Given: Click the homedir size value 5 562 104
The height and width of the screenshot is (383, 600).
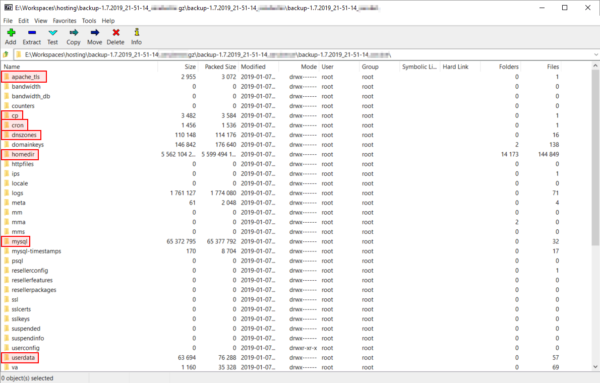Looking at the screenshot, I should pos(178,154).
